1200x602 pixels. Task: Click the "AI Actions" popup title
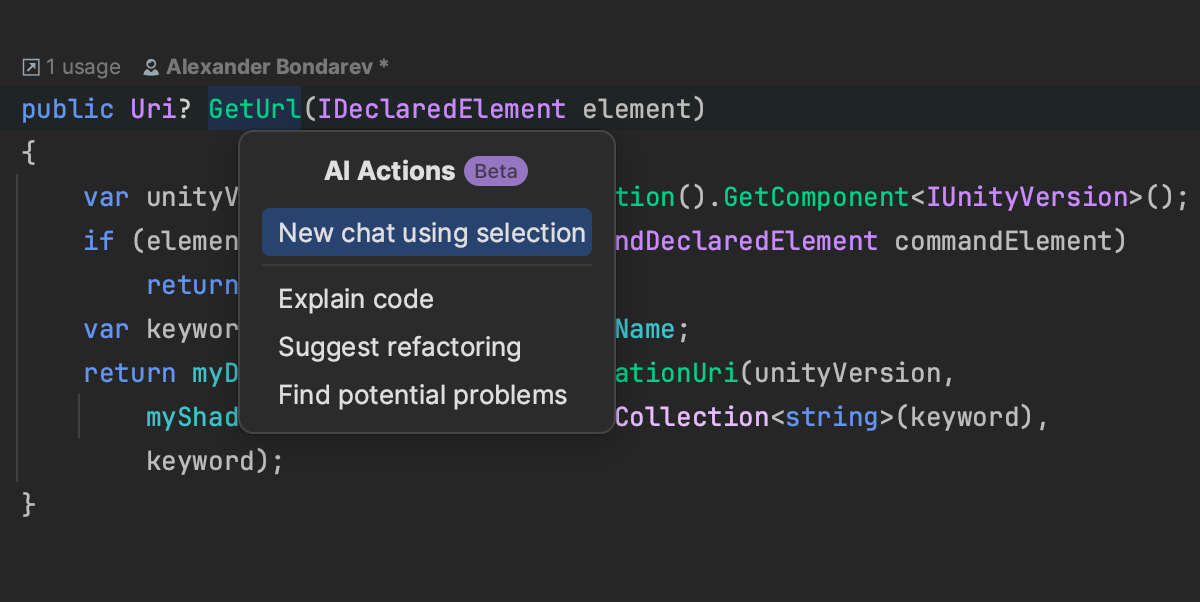[389, 171]
